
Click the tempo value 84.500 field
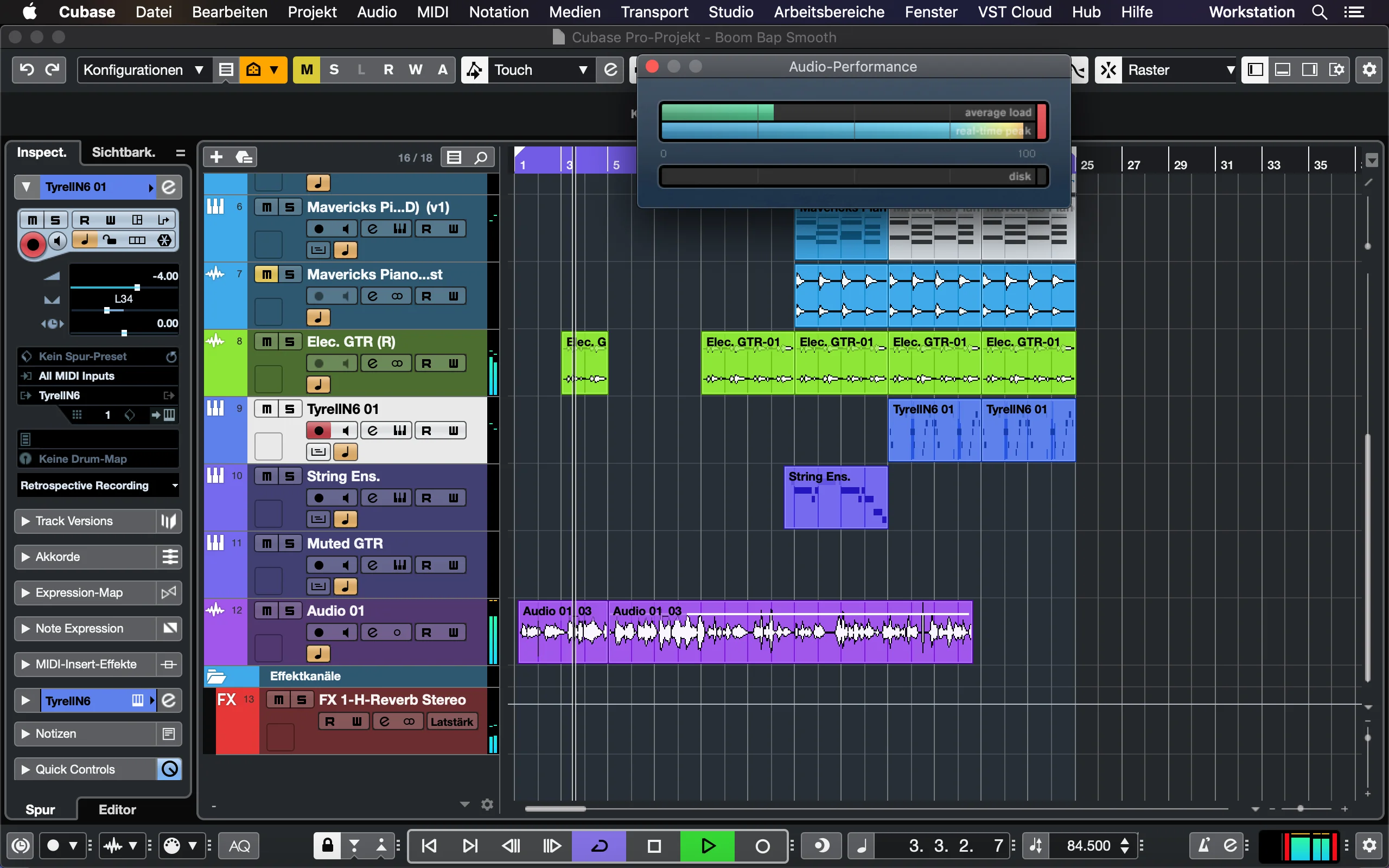tap(1088, 846)
